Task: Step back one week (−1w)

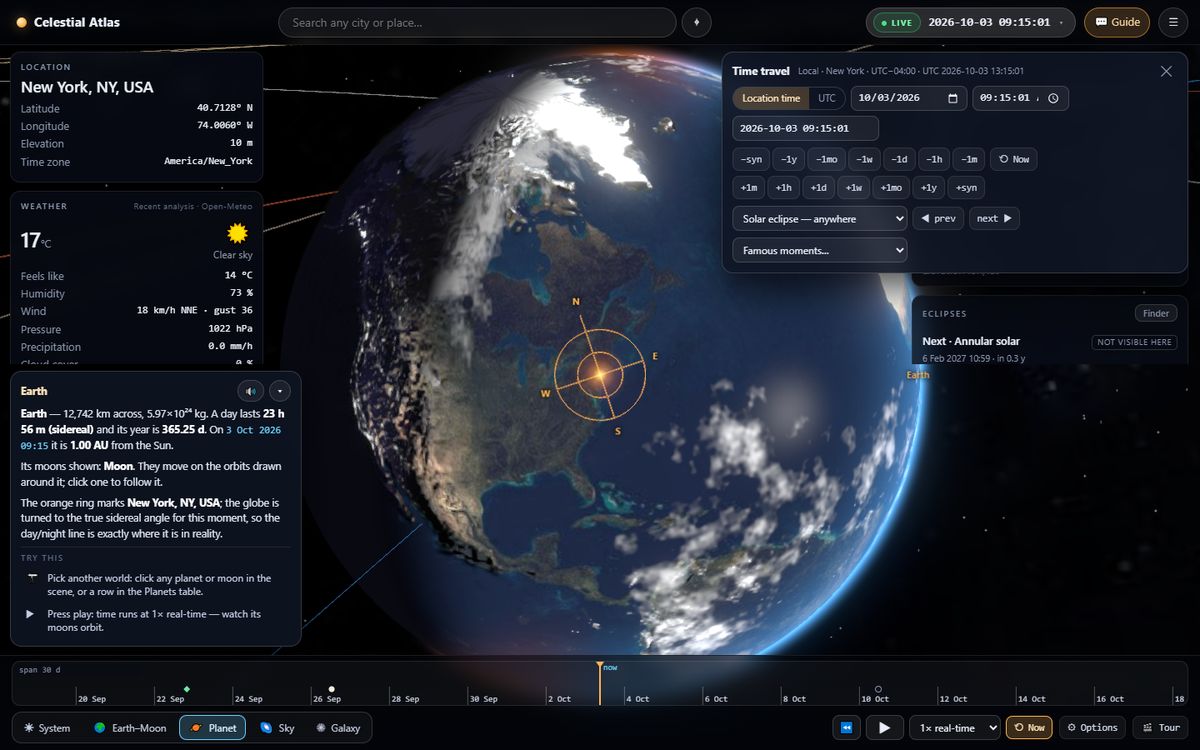Action: [x=865, y=159]
